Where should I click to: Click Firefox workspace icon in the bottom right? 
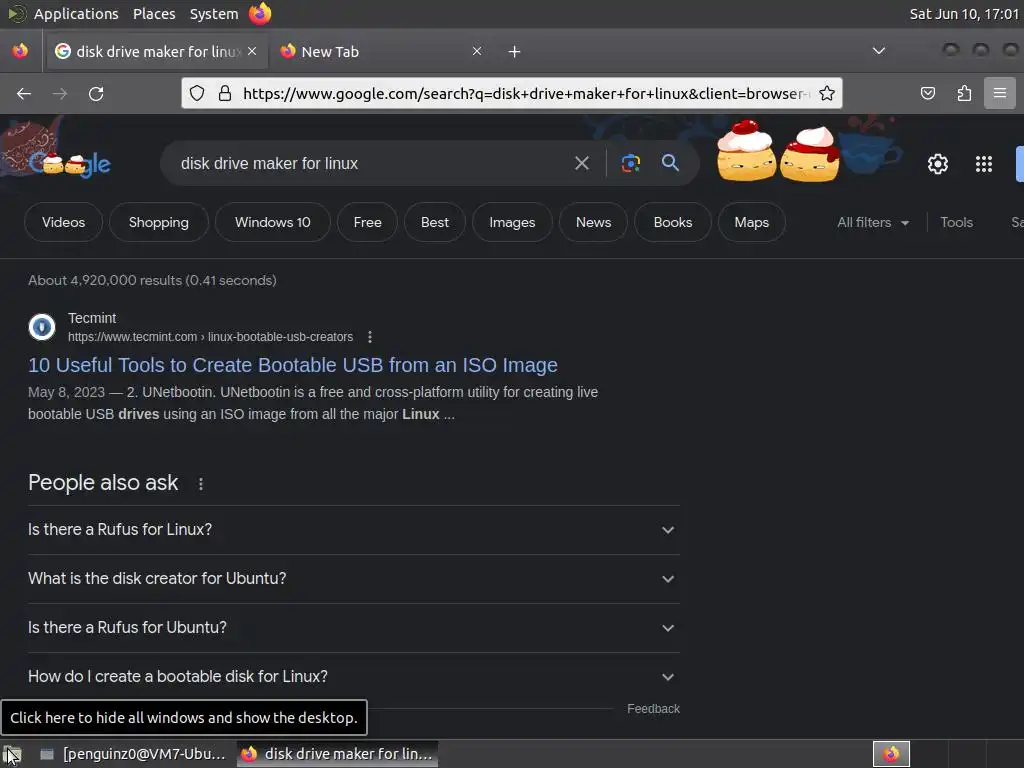[x=891, y=754]
